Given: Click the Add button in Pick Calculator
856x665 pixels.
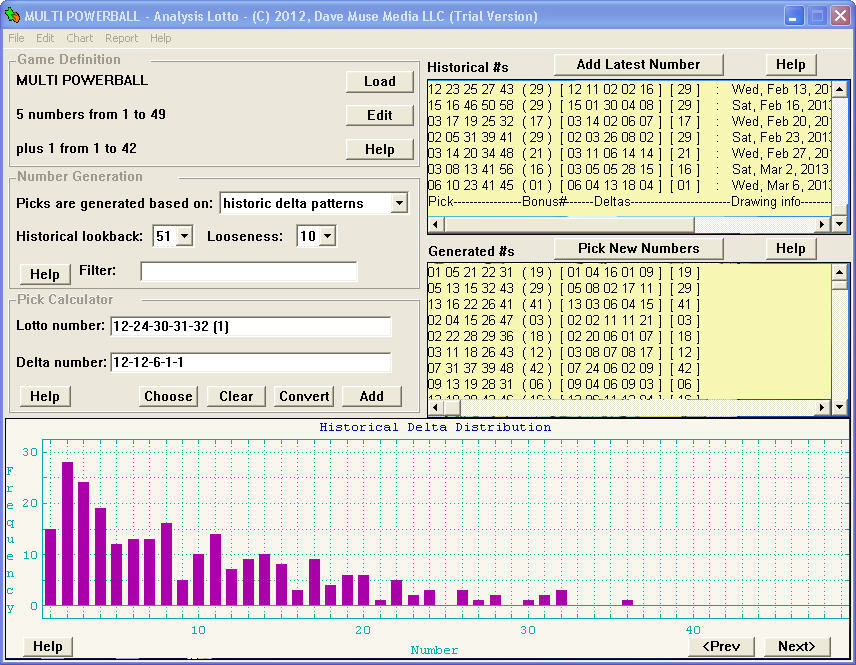Looking at the screenshot, I should (x=372, y=396).
